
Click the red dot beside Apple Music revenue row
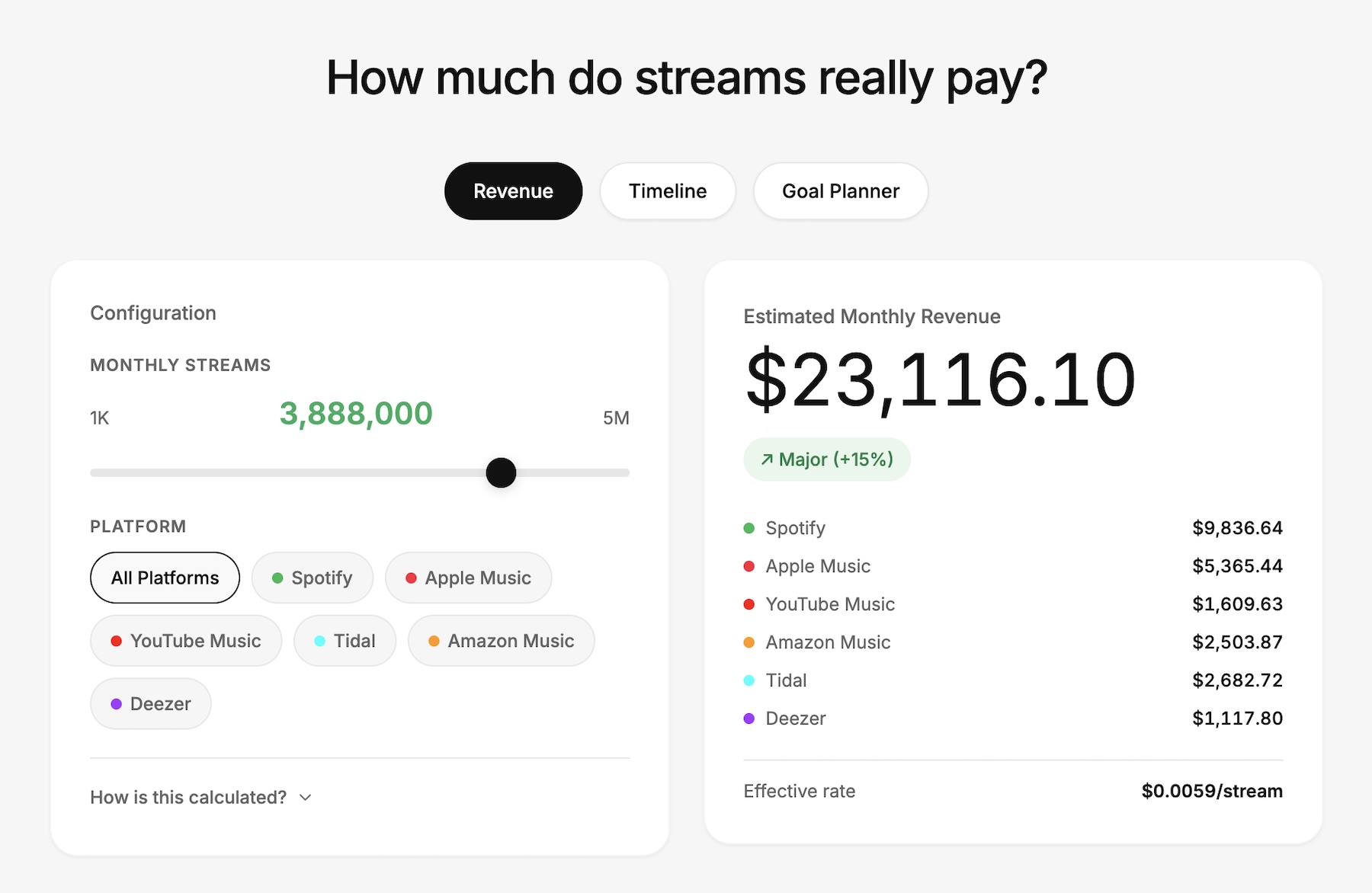(749, 566)
